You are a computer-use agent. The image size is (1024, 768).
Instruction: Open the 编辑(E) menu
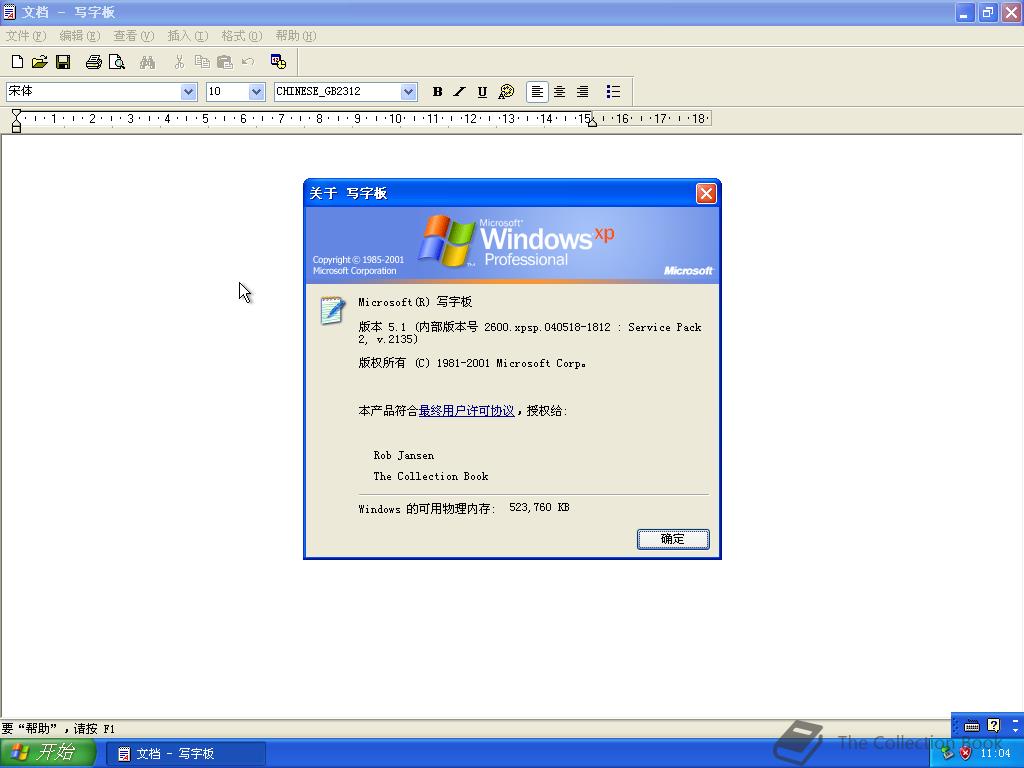80,36
